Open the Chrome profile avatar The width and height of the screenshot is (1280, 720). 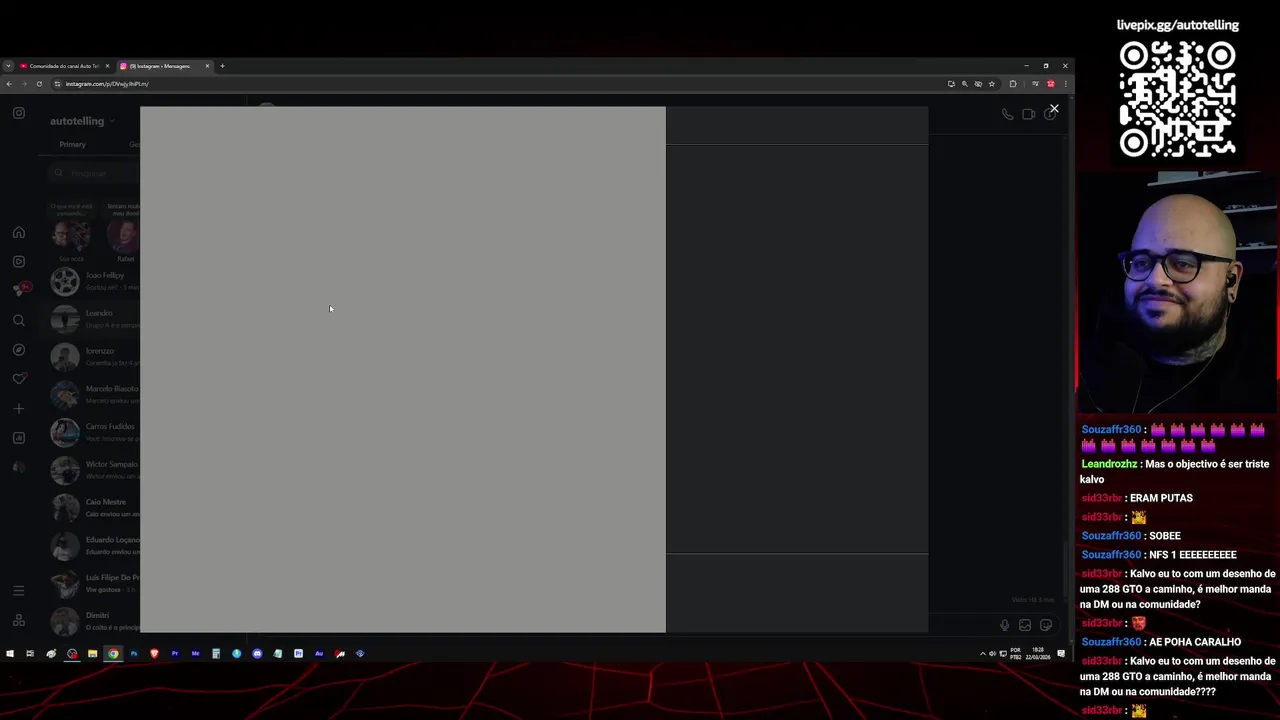[x=1050, y=84]
